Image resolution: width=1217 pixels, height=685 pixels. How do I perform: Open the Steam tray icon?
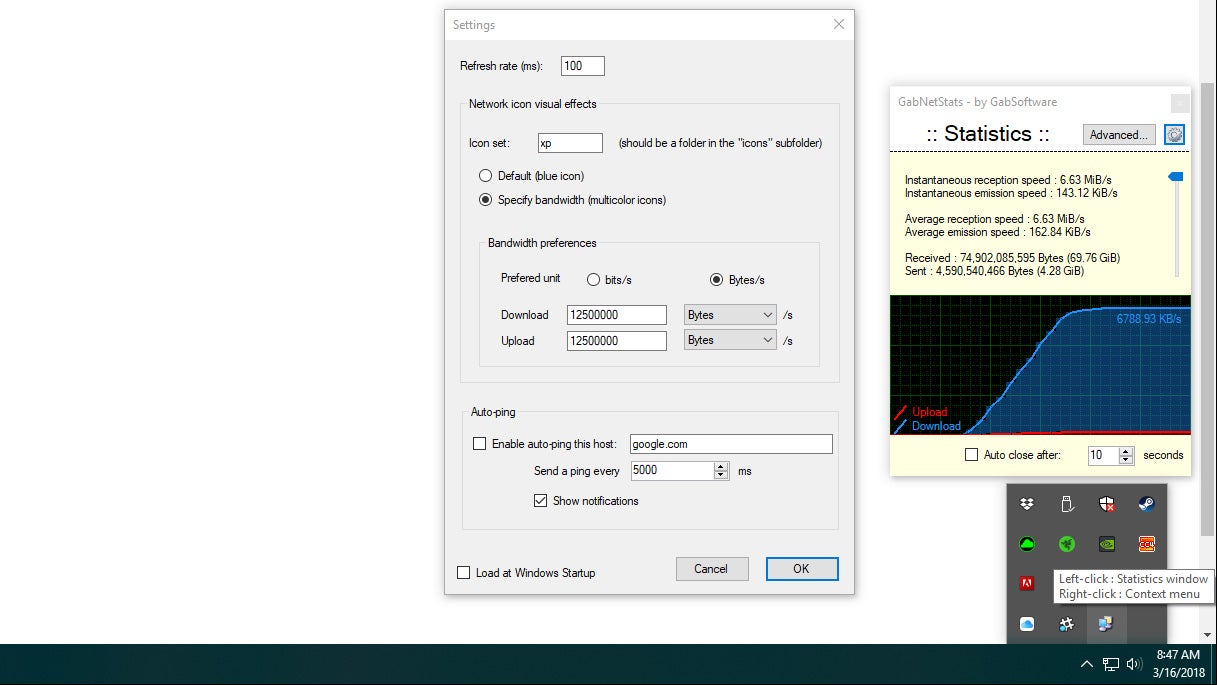[1147, 504]
